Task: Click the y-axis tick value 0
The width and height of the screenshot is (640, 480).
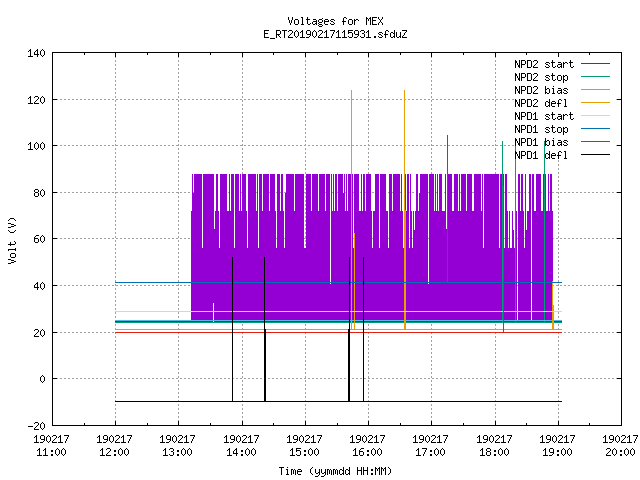Action: pos(42,379)
